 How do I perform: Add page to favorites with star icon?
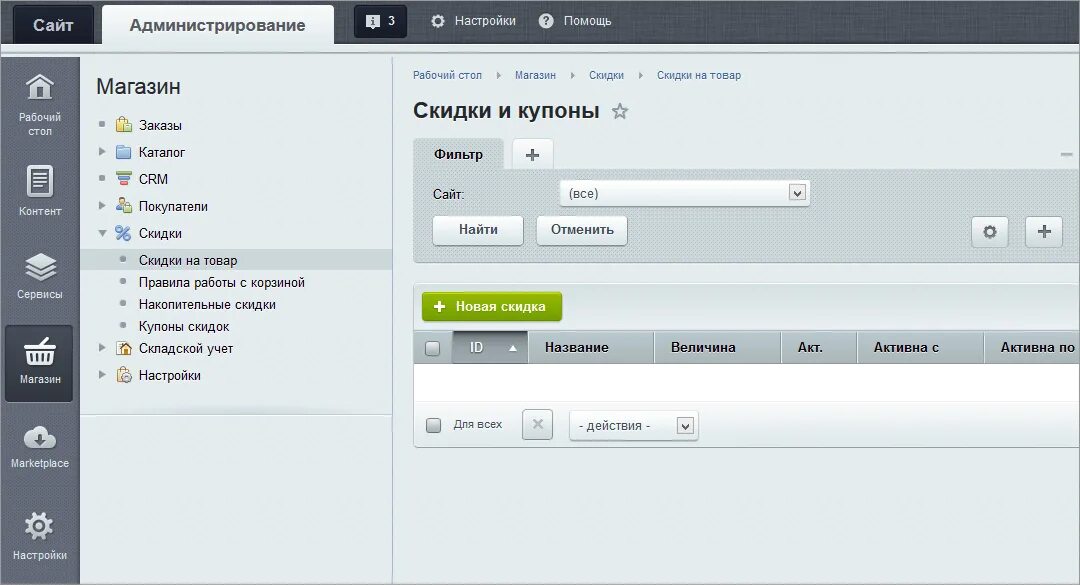pyautogui.click(x=620, y=111)
